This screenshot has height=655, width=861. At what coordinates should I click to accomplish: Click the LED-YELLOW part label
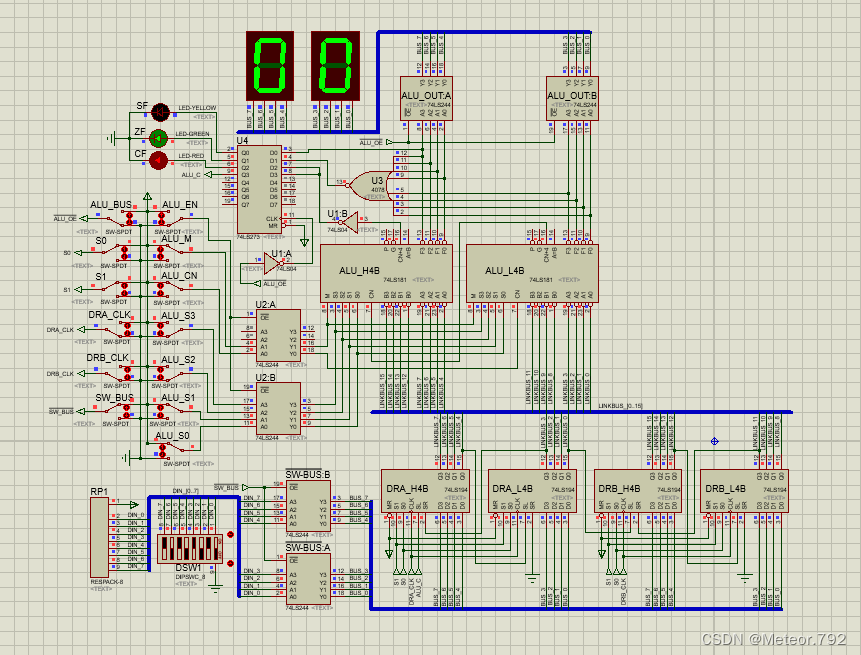click(x=197, y=108)
